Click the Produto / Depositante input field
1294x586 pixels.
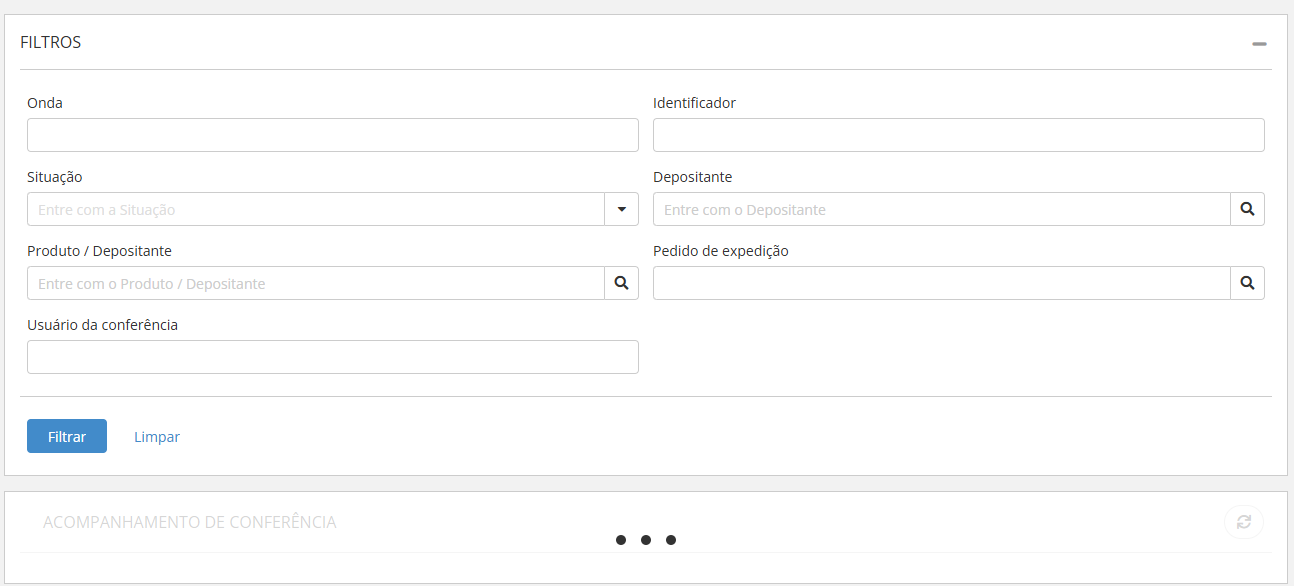(x=316, y=283)
